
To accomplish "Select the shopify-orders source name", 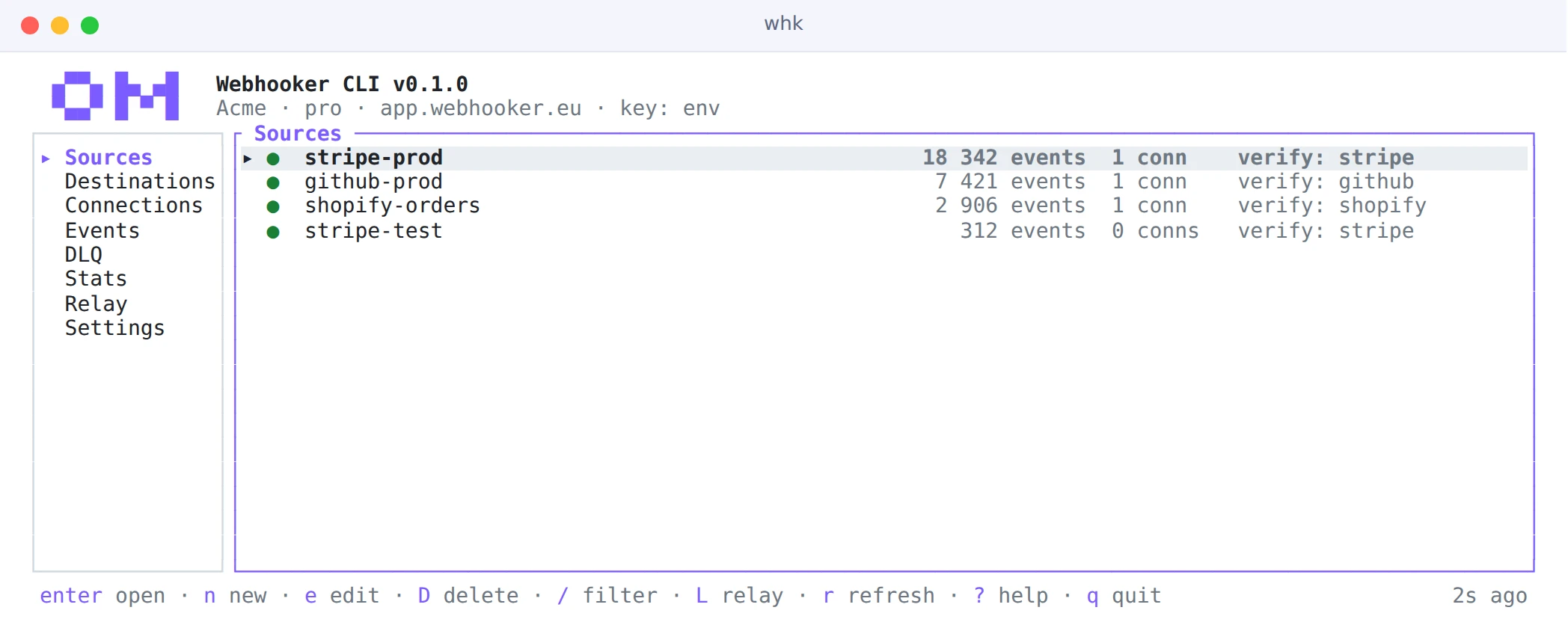I will click(392, 206).
